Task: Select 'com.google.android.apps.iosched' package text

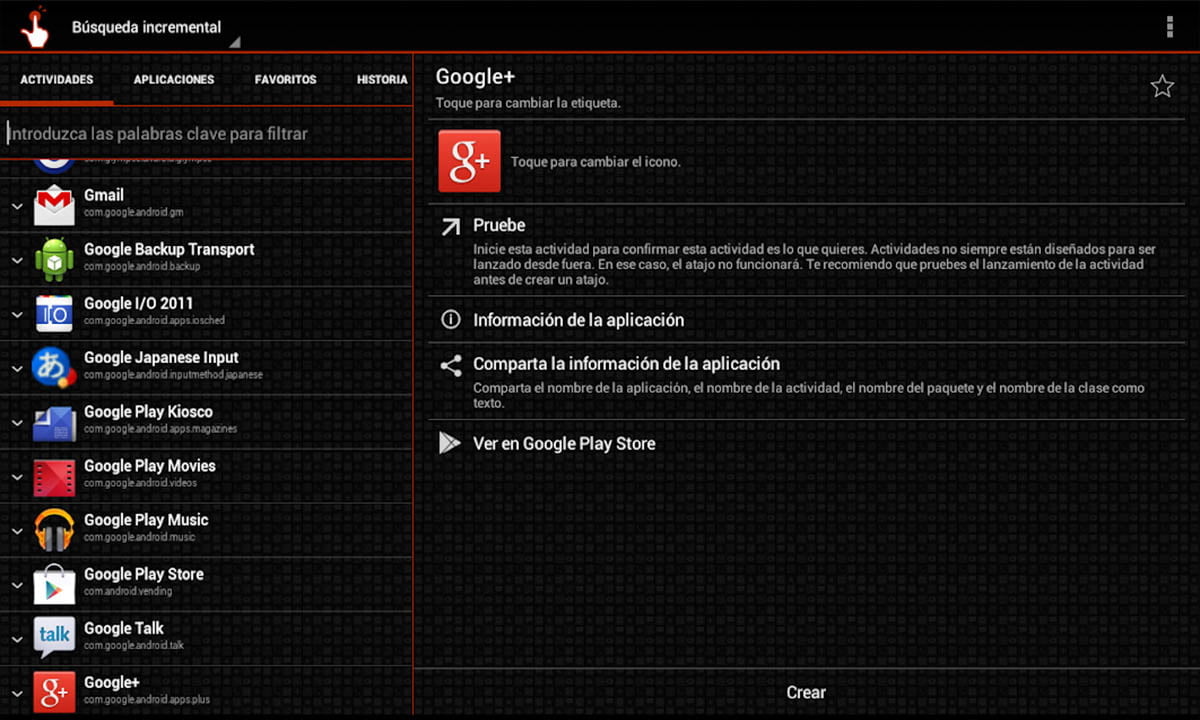Action: (154, 321)
